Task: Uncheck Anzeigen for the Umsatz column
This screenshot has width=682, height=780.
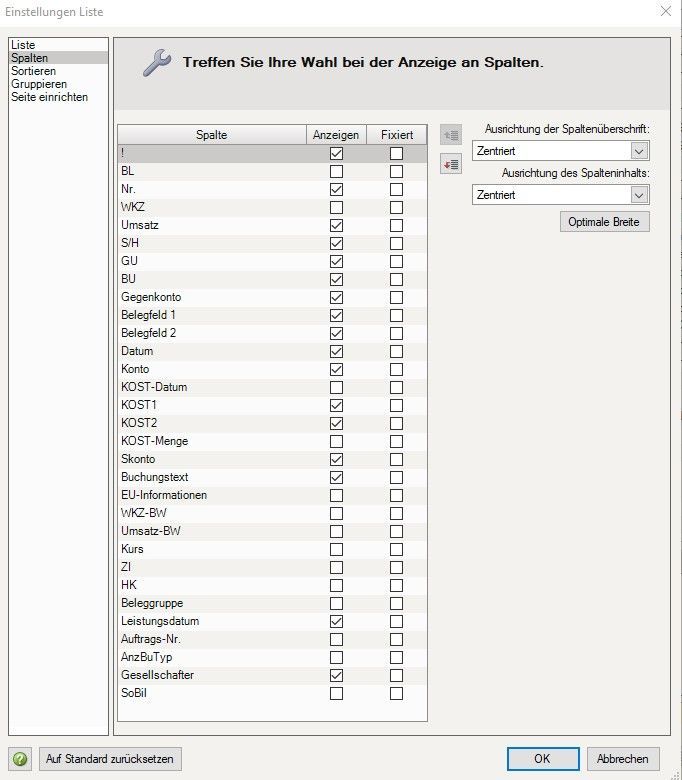Action: click(x=336, y=226)
